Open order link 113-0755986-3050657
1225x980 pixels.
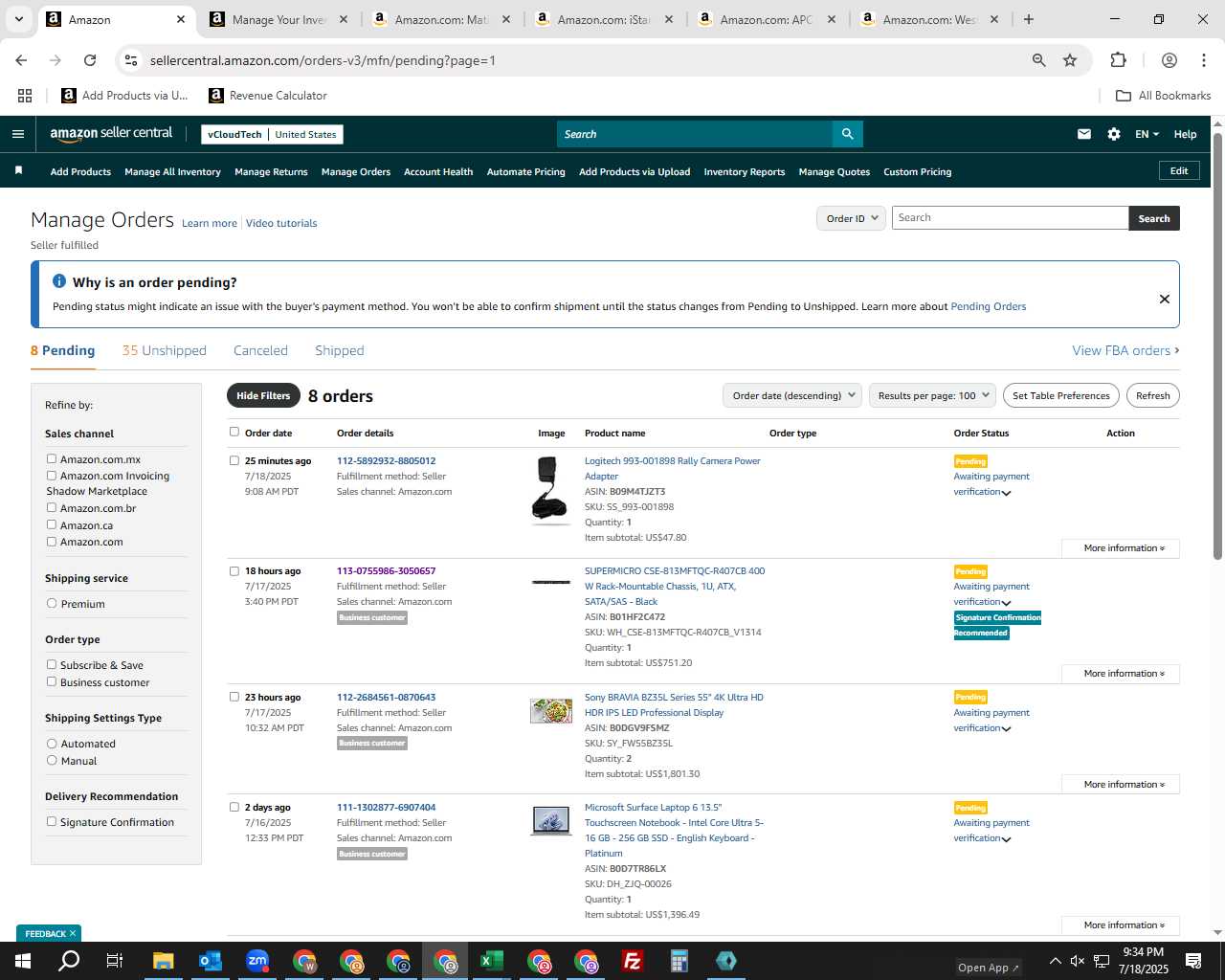386,571
